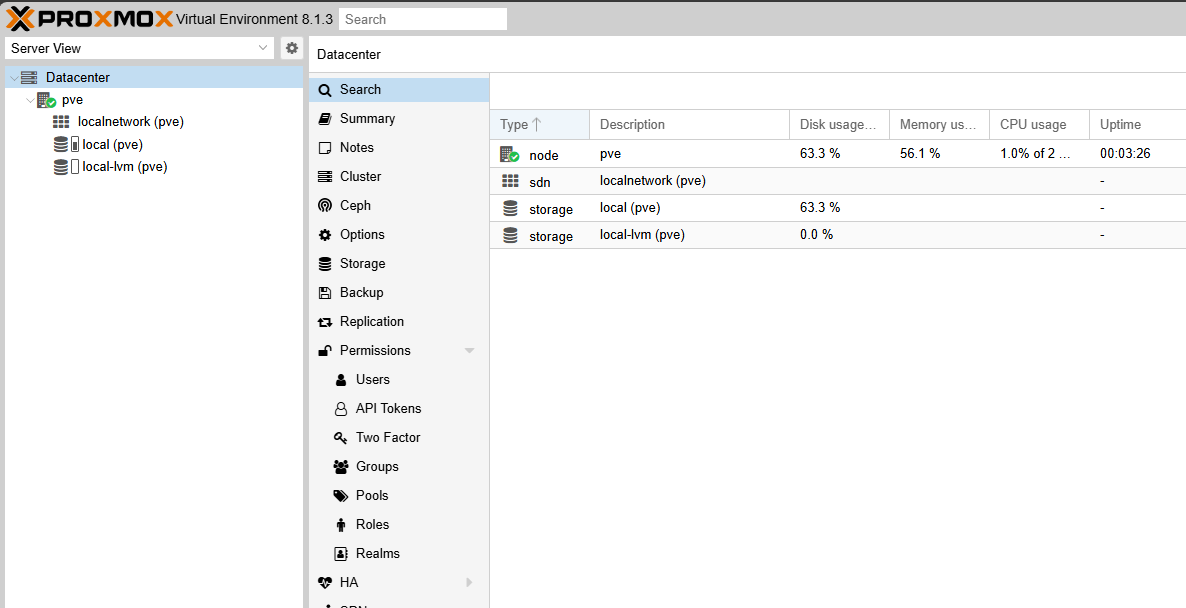The height and width of the screenshot is (608, 1186).
Task: Go to the Cluster section
Action: (399, 176)
